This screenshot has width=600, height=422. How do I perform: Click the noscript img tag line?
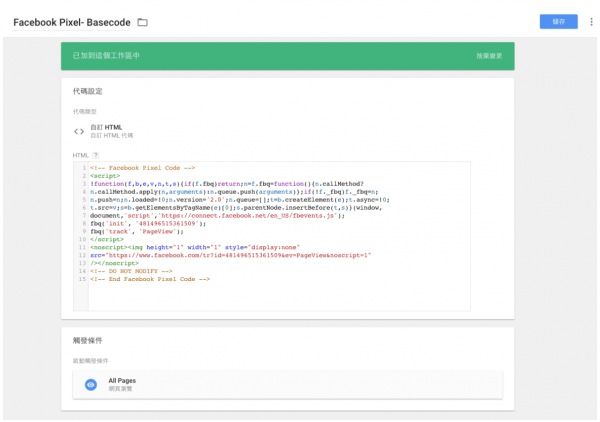coord(195,247)
